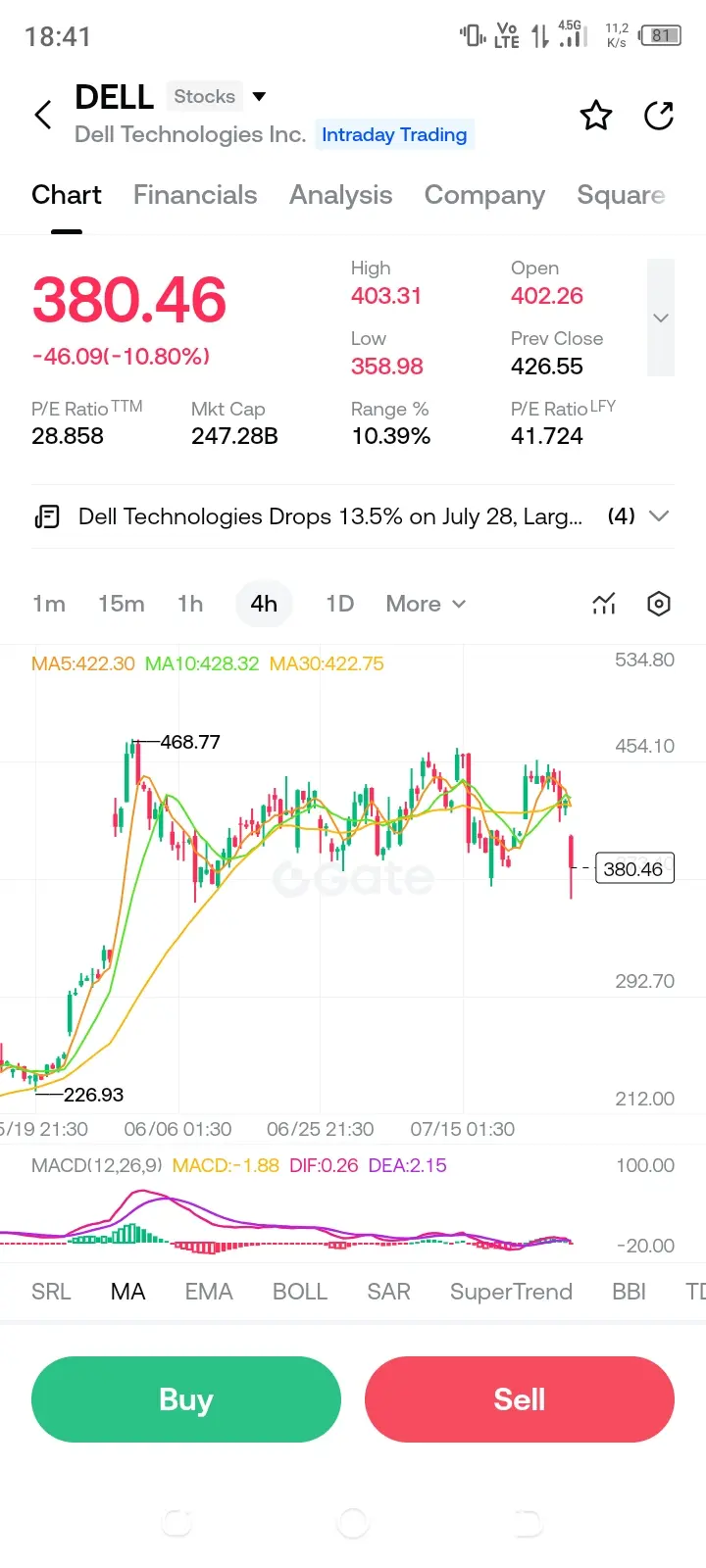Tap the MA30:422.75 legend value
Screen dimensions: 706x1568
pos(327,663)
